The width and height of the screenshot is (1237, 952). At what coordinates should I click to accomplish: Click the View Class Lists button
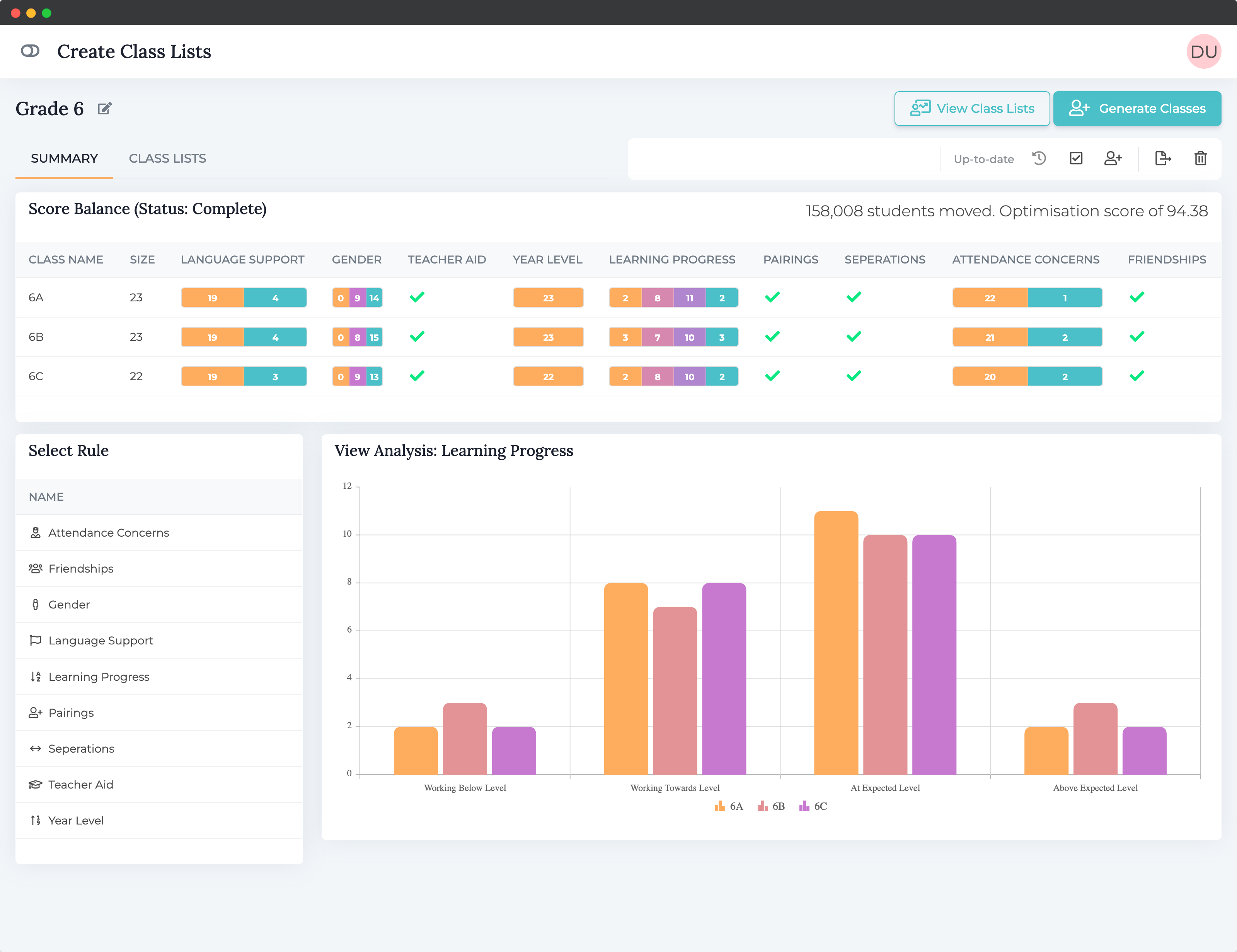click(971, 108)
